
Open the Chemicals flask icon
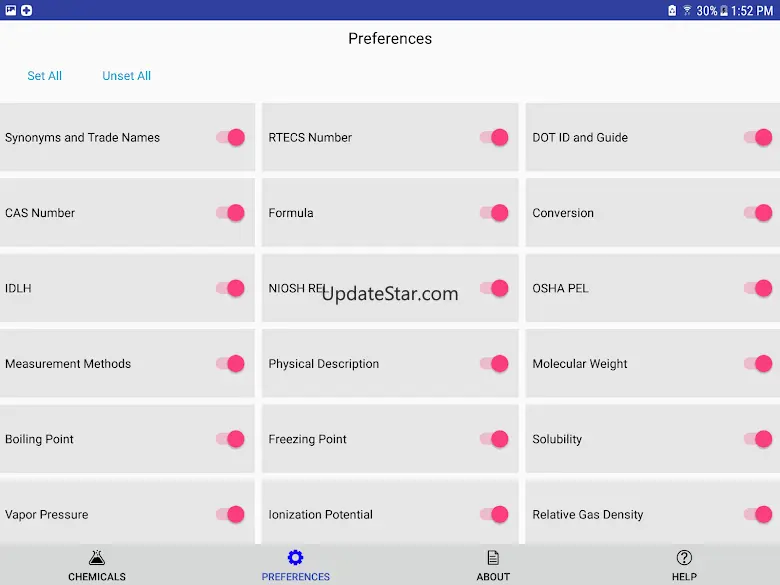(x=97, y=558)
